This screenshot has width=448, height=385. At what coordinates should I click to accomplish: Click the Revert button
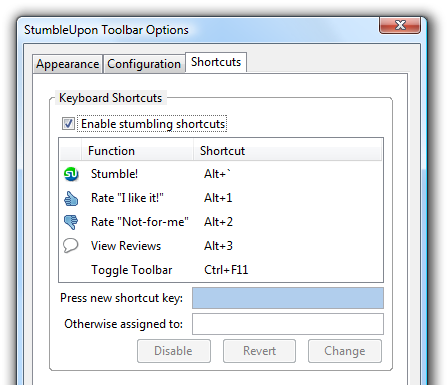(x=259, y=351)
